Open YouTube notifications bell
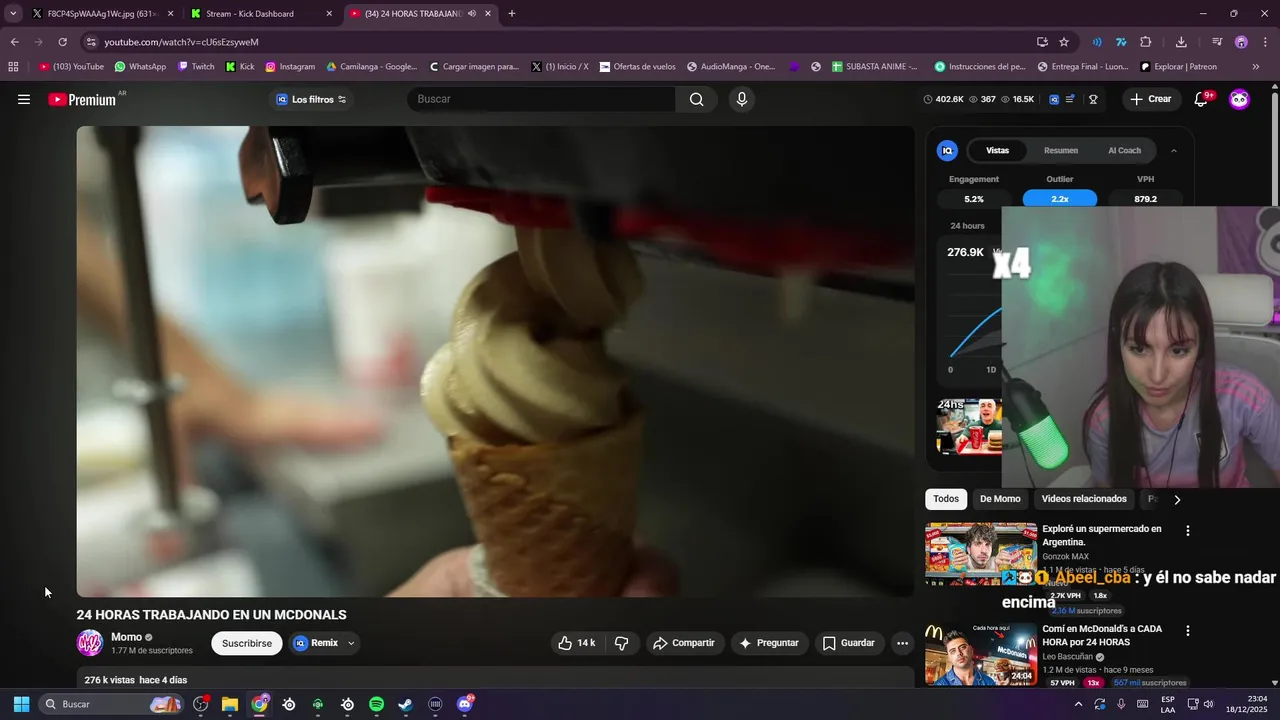 click(x=1202, y=99)
